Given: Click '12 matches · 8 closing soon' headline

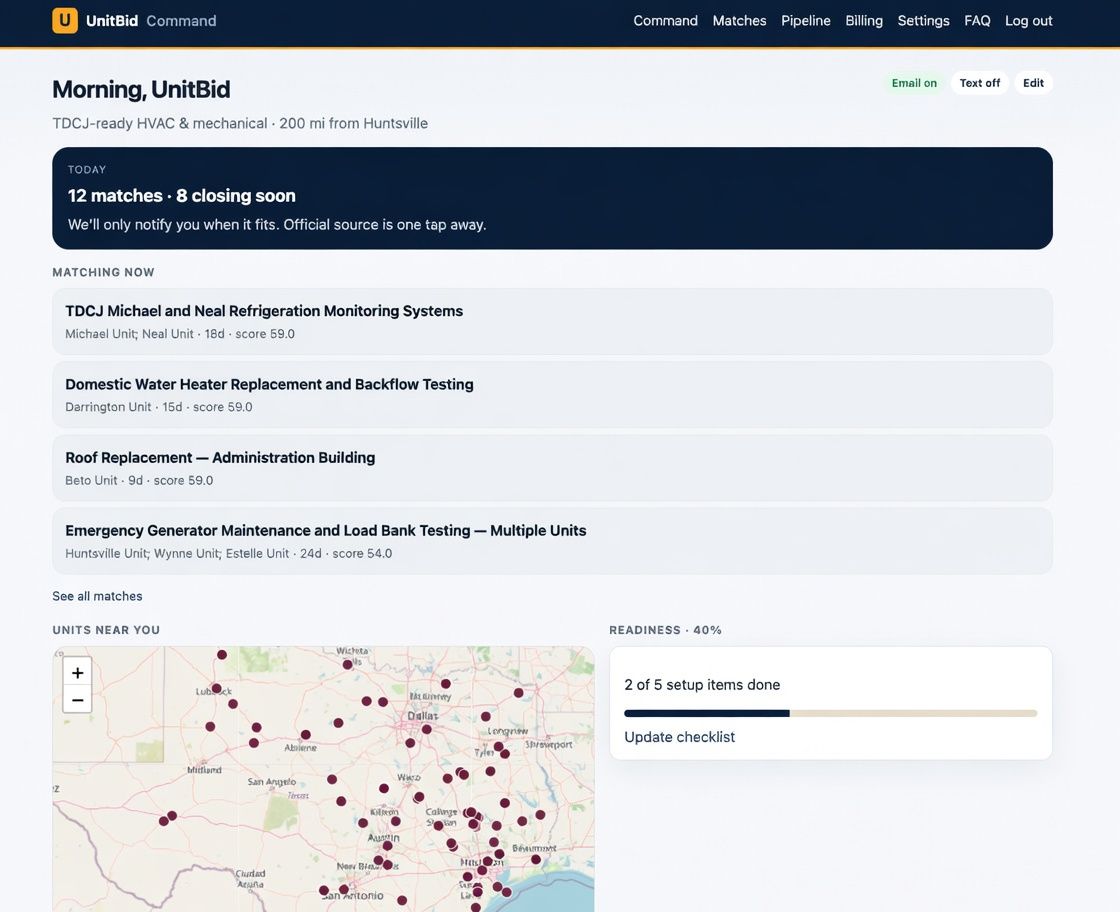Looking at the screenshot, I should tap(181, 196).
